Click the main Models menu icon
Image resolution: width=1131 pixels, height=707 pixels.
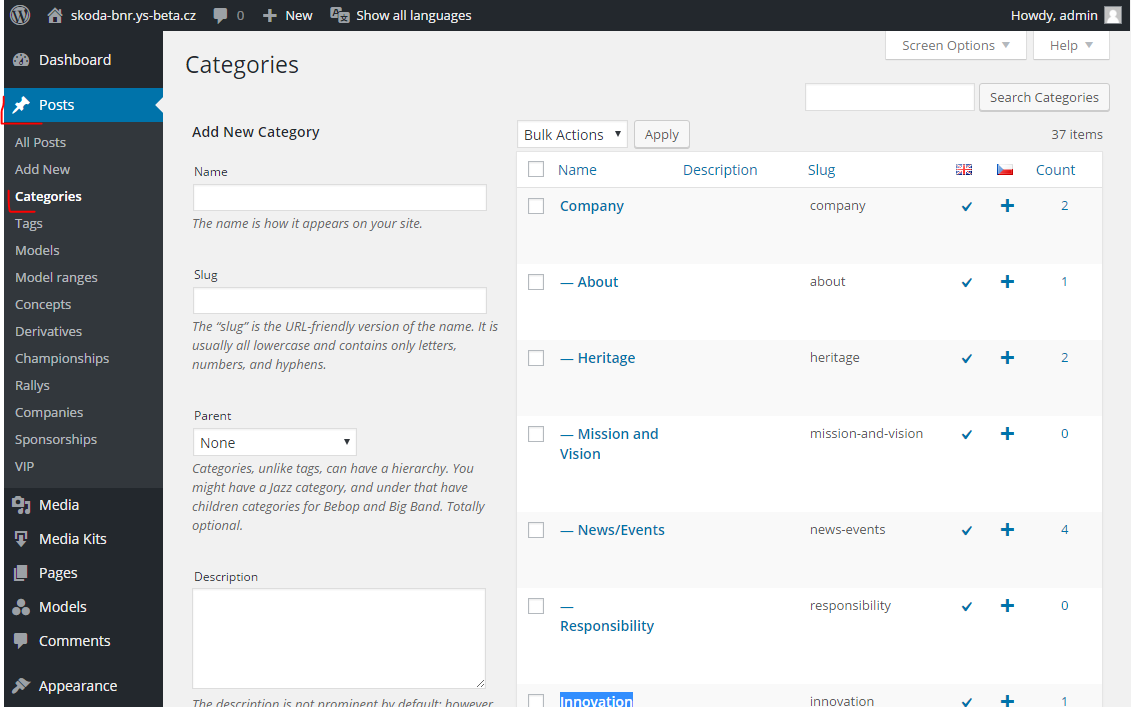22,607
